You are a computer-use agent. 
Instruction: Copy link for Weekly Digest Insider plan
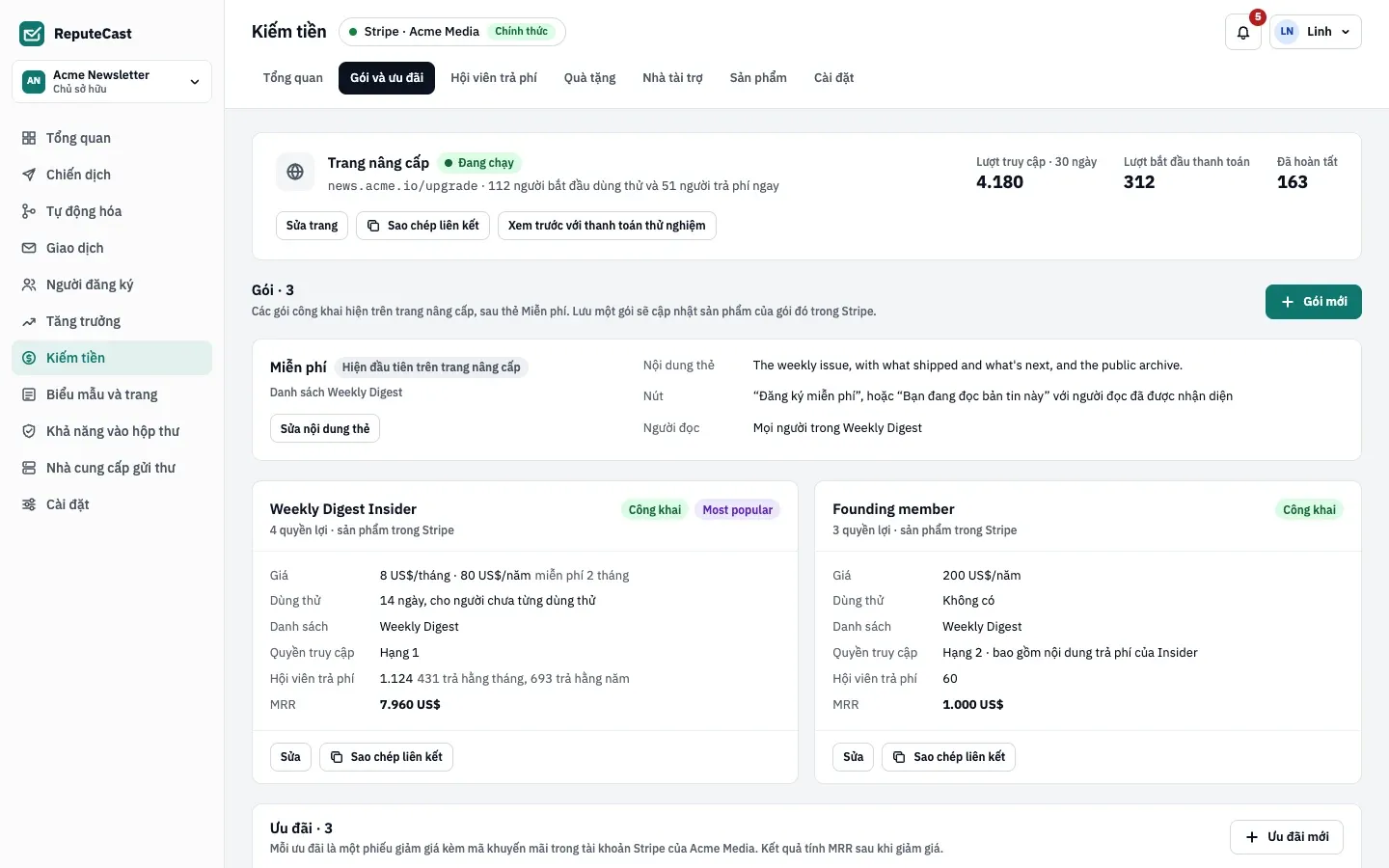coord(386,757)
